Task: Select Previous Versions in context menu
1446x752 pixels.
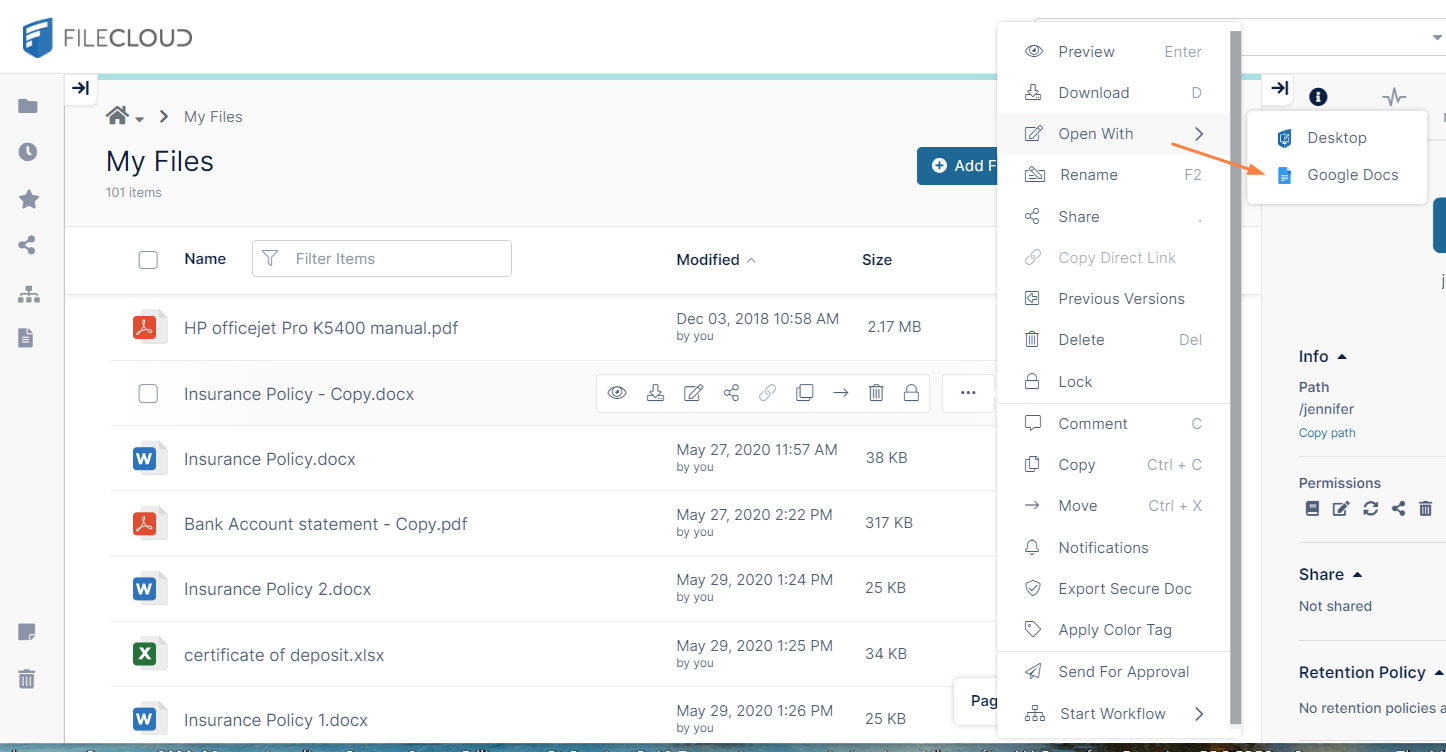Action: point(1121,298)
